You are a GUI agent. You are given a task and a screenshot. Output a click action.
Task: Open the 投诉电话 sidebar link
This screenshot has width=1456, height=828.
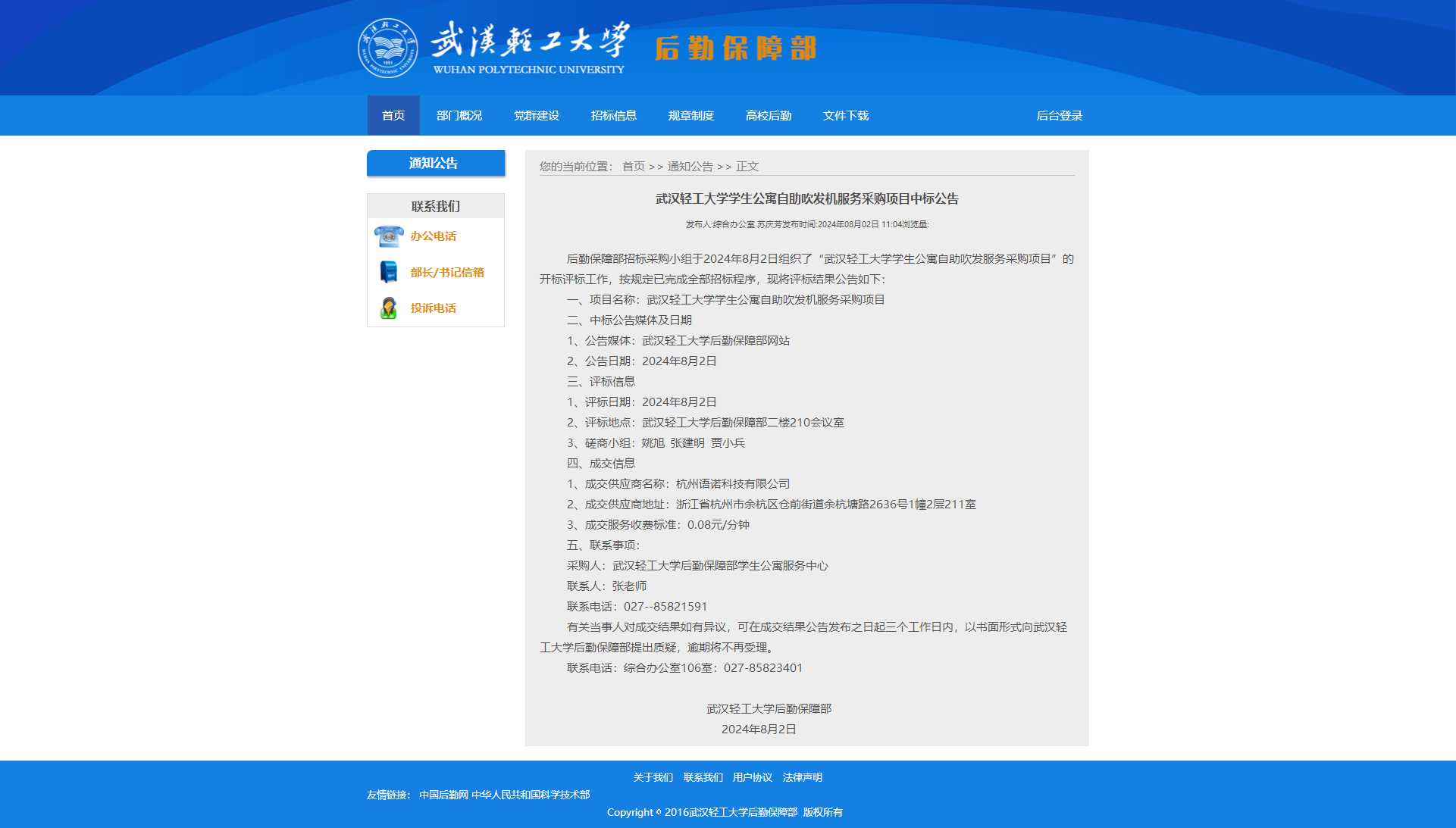tap(434, 308)
